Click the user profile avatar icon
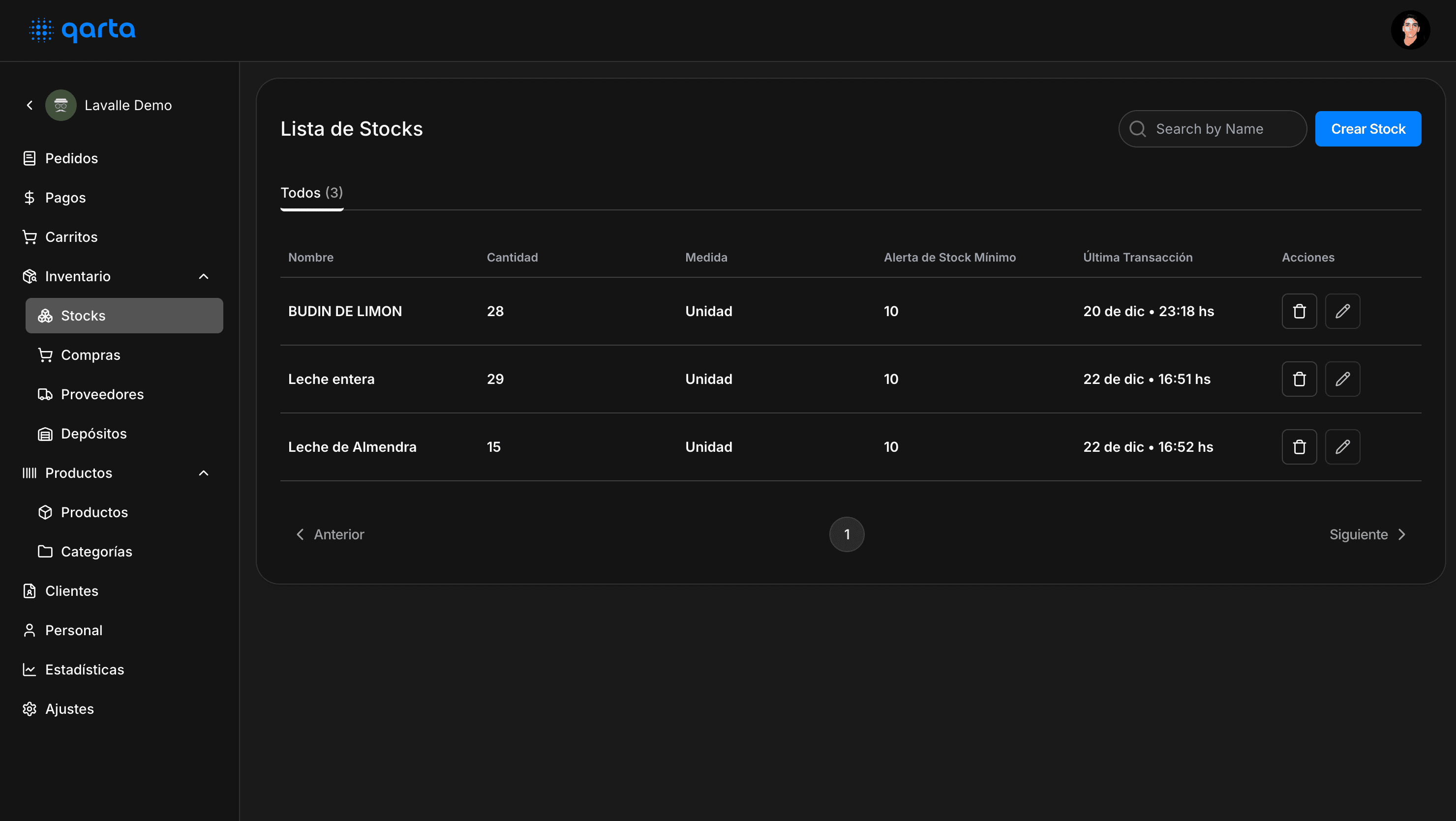Image resolution: width=1456 pixels, height=821 pixels. [1410, 29]
